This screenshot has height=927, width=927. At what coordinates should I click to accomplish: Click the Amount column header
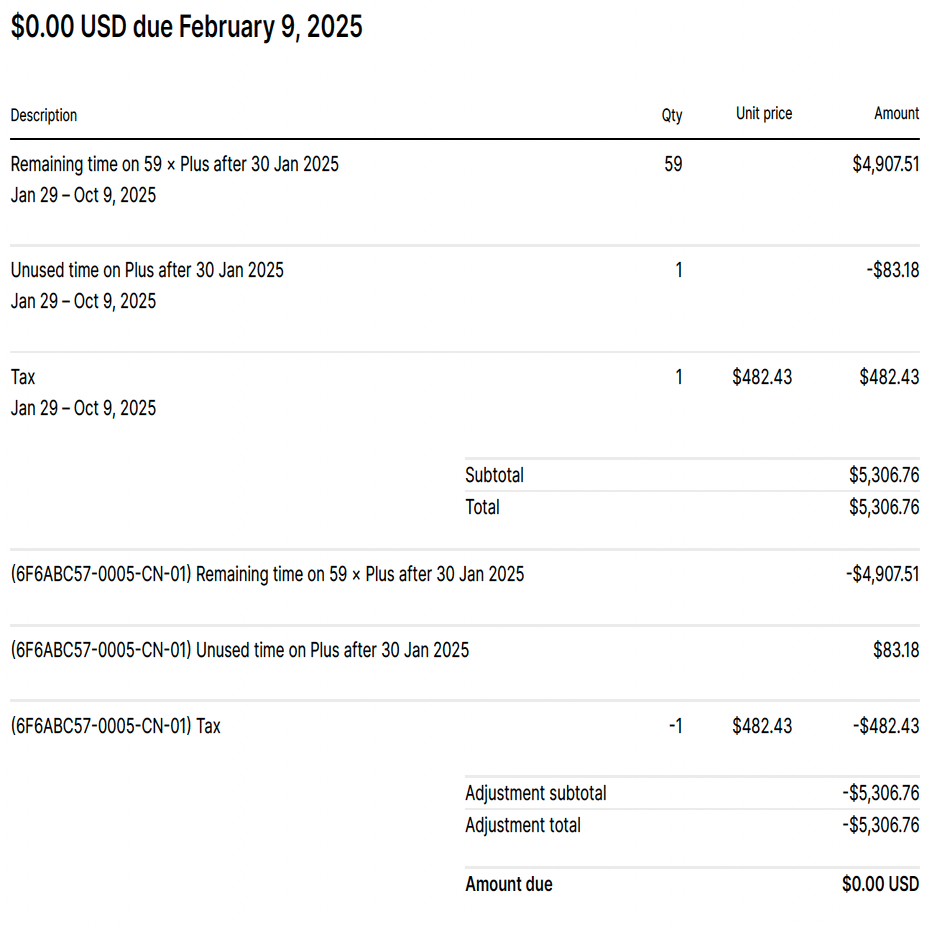coord(896,114)
